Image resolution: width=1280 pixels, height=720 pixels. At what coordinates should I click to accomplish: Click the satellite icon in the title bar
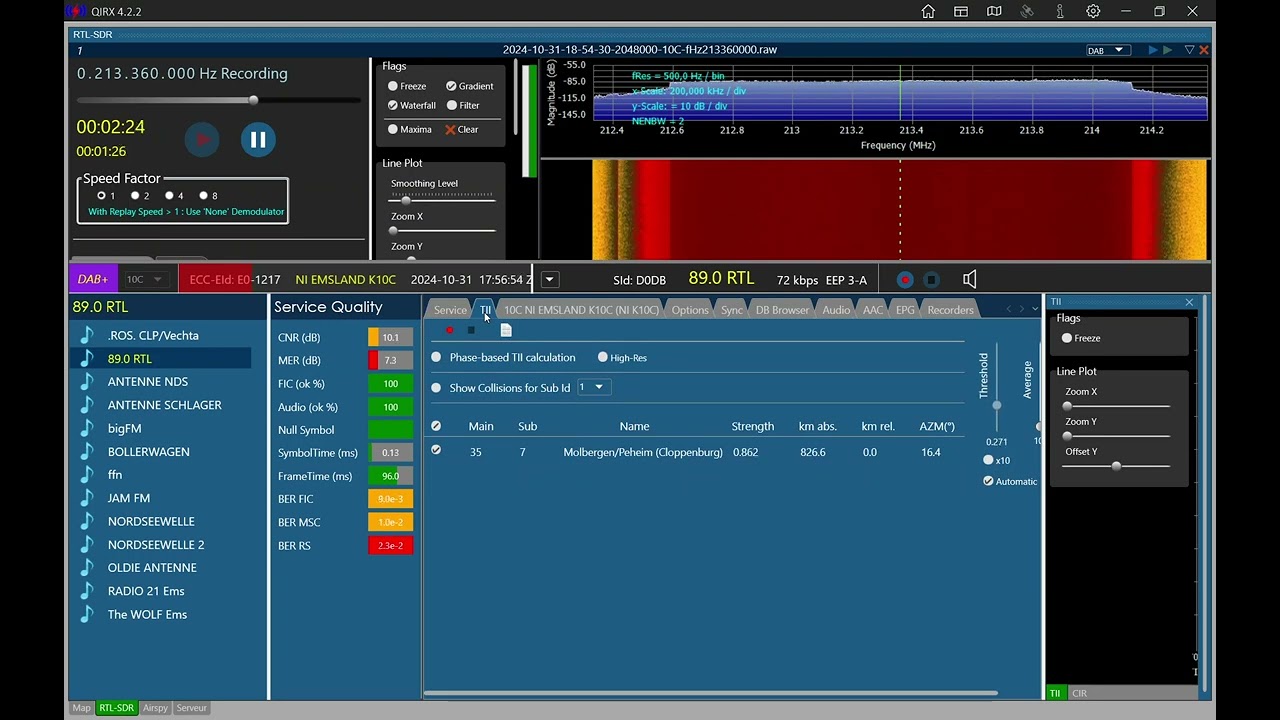click(1027, 12)
